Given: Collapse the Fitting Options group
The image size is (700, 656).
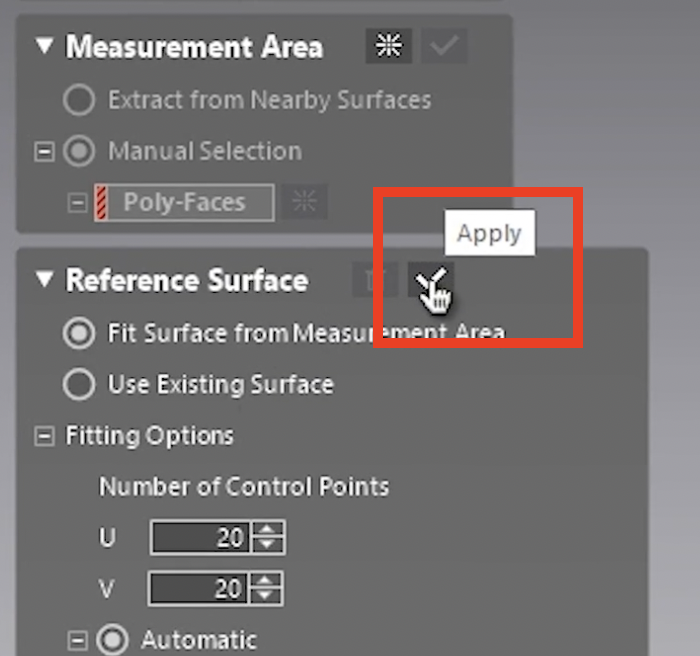Looking at the screenshot, I should click(44, 436).
